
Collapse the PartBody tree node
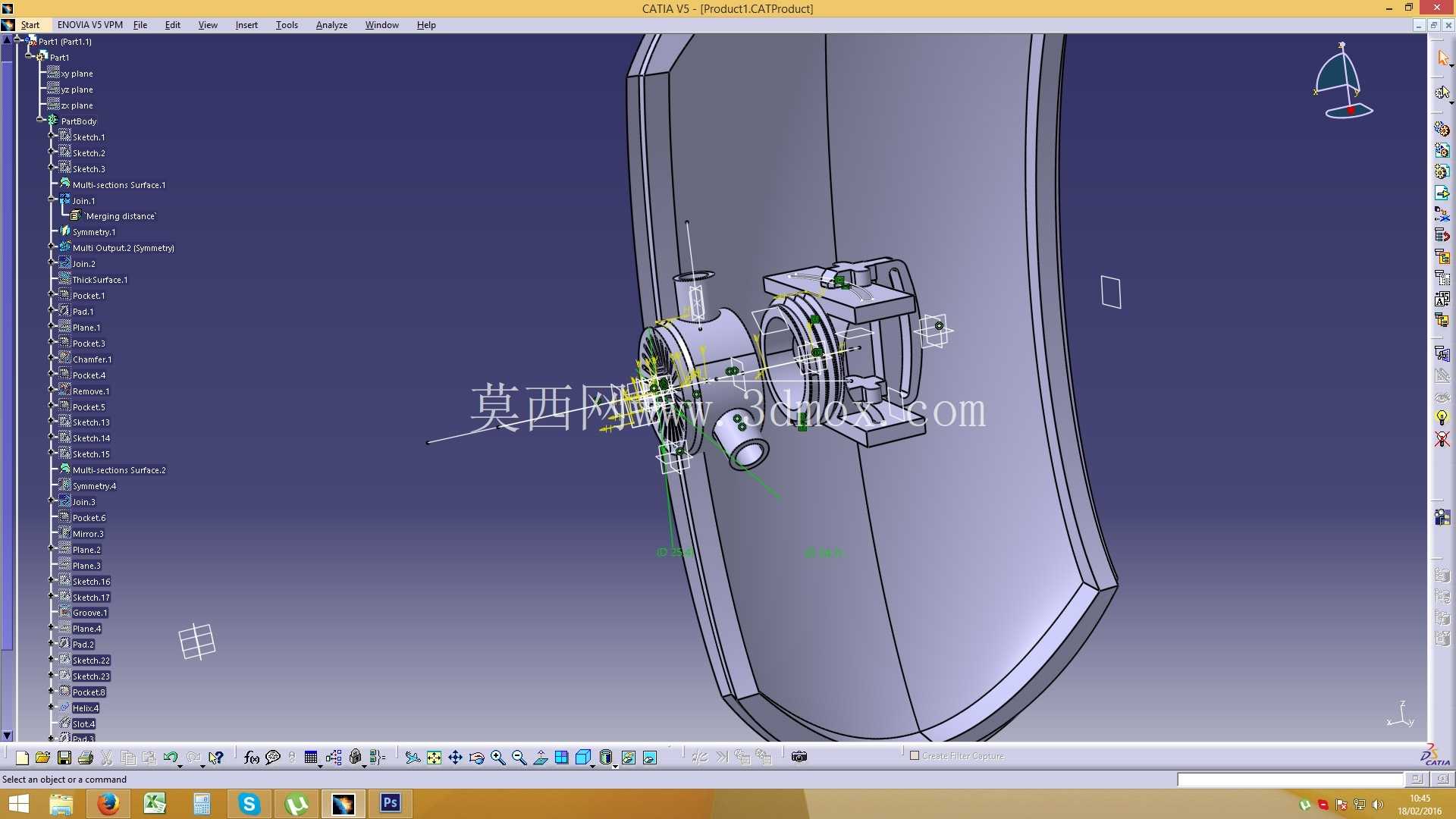[39, 120]
